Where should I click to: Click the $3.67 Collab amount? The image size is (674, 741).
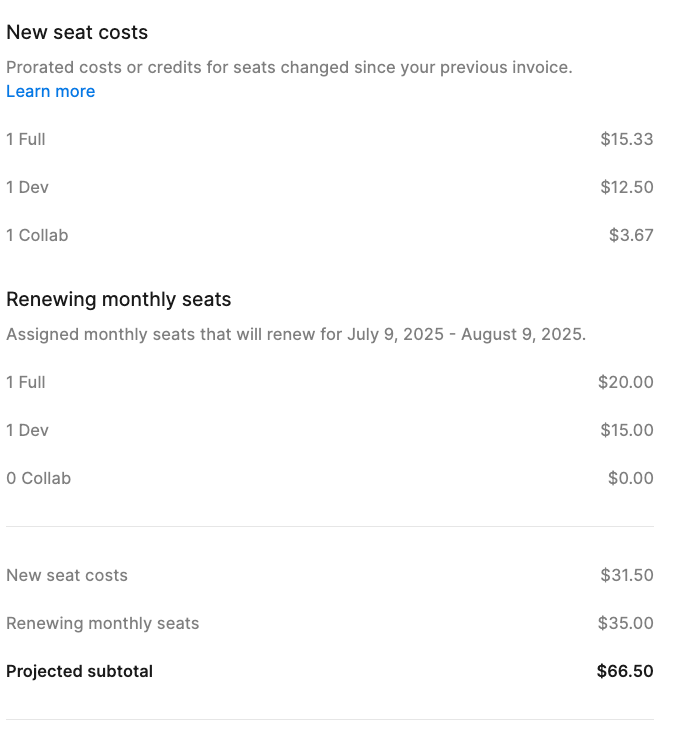tap(631, 235)
